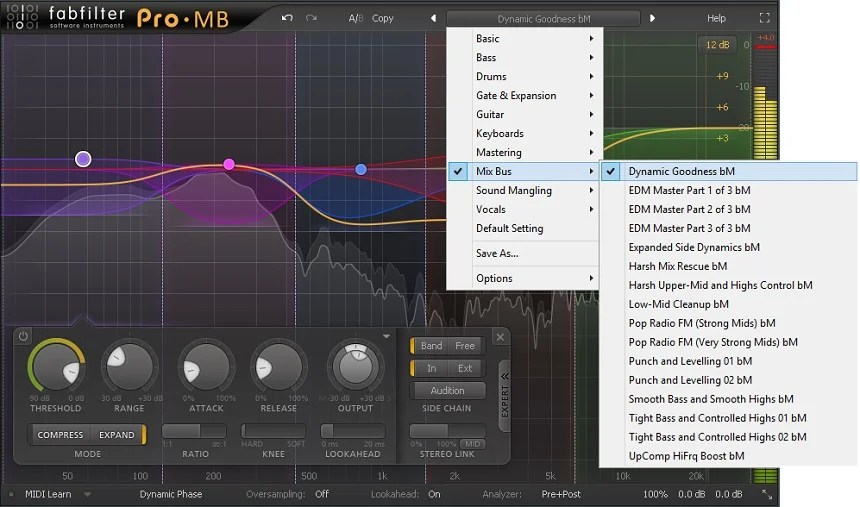The width and height of the screenshot is (860, 507).
Task: Load Punch and Levelling 02 preset
Action: pos(729,380)
